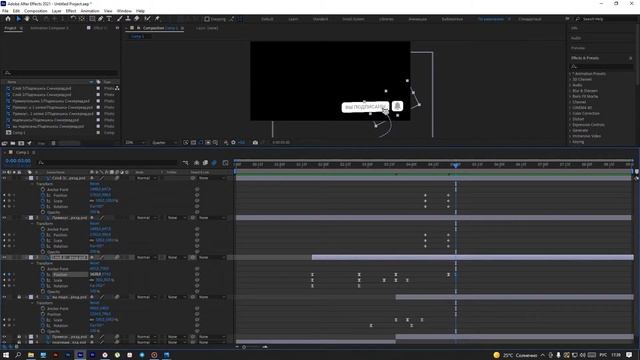Viewport: 640px width, 360px height.
Task: Open the Window menu
Action: 124,11
